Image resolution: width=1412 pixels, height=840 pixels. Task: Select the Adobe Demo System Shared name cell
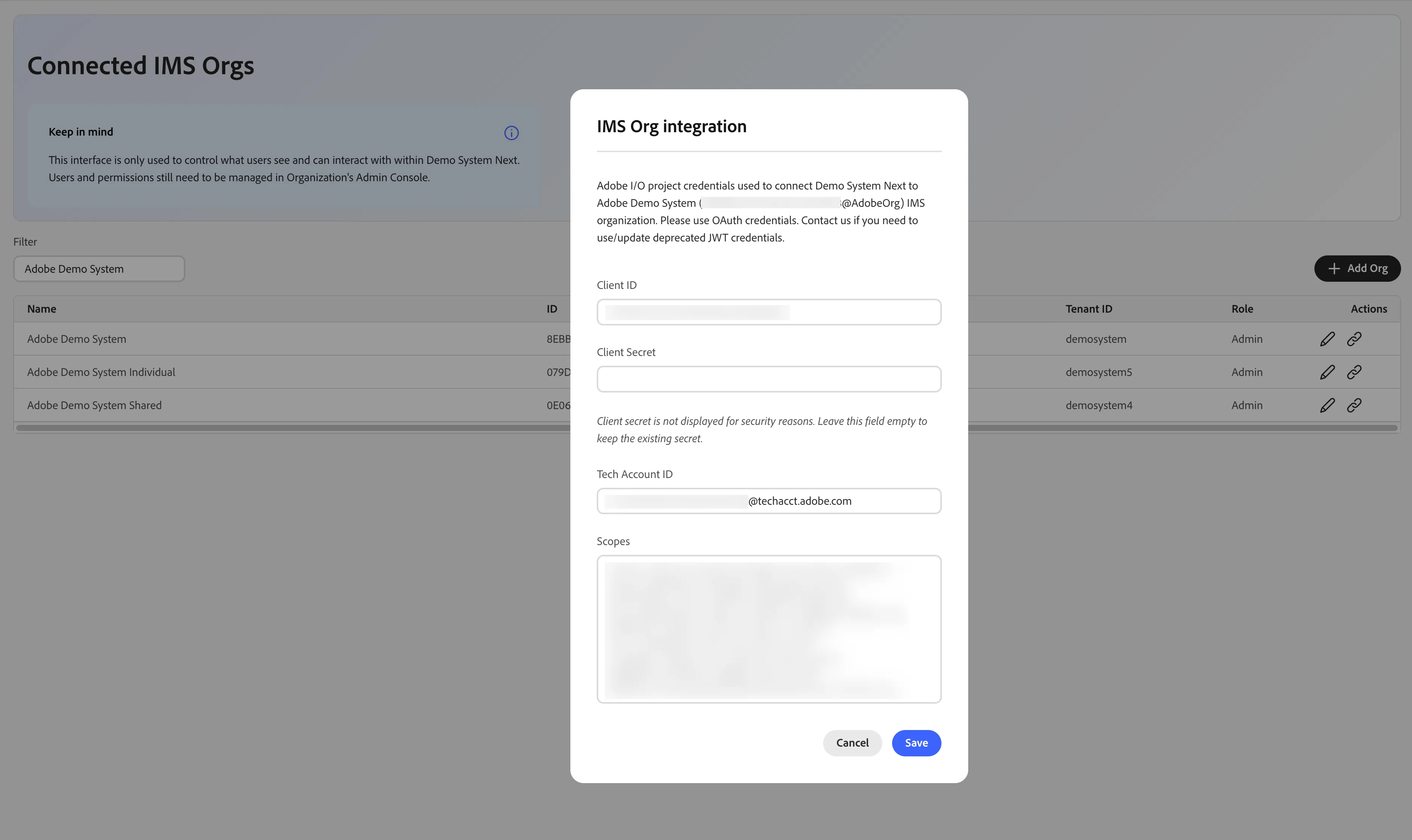coord(95,405)
